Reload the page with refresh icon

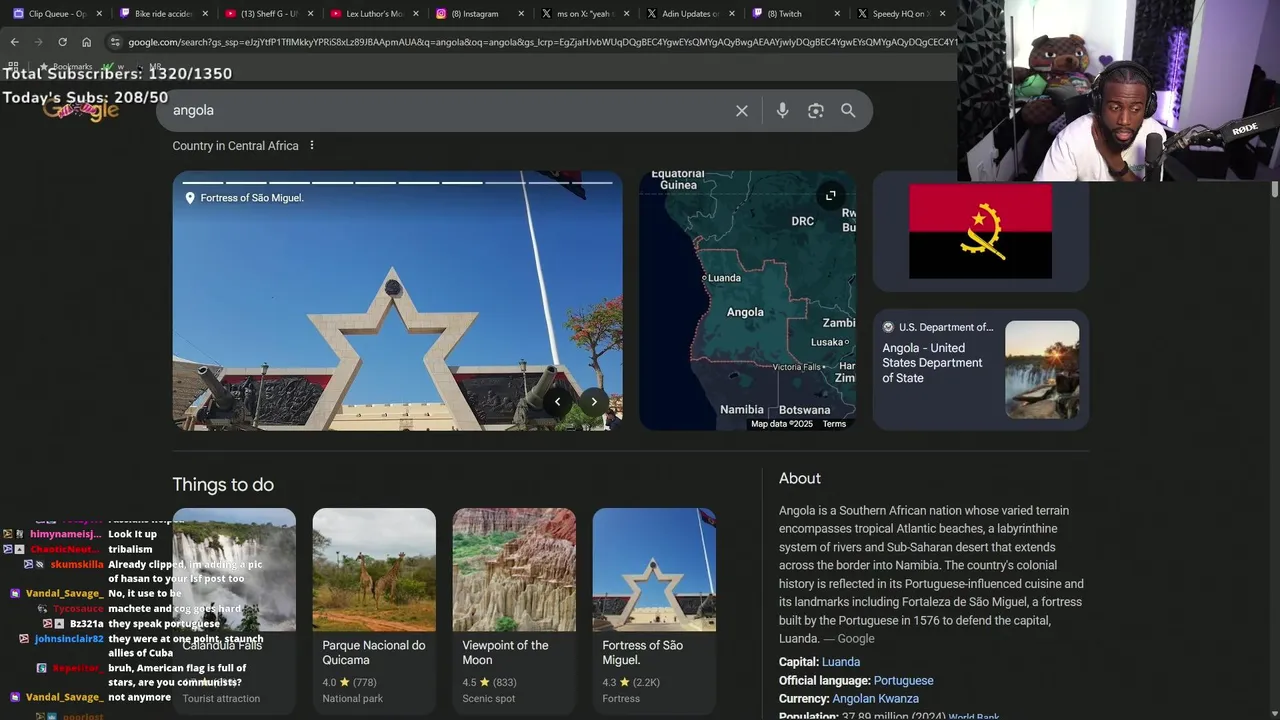[x=62, y=42]
